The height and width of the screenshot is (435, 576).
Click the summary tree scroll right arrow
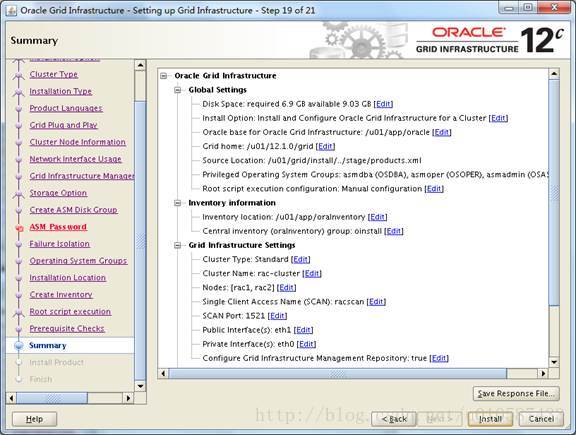(543, 374)
